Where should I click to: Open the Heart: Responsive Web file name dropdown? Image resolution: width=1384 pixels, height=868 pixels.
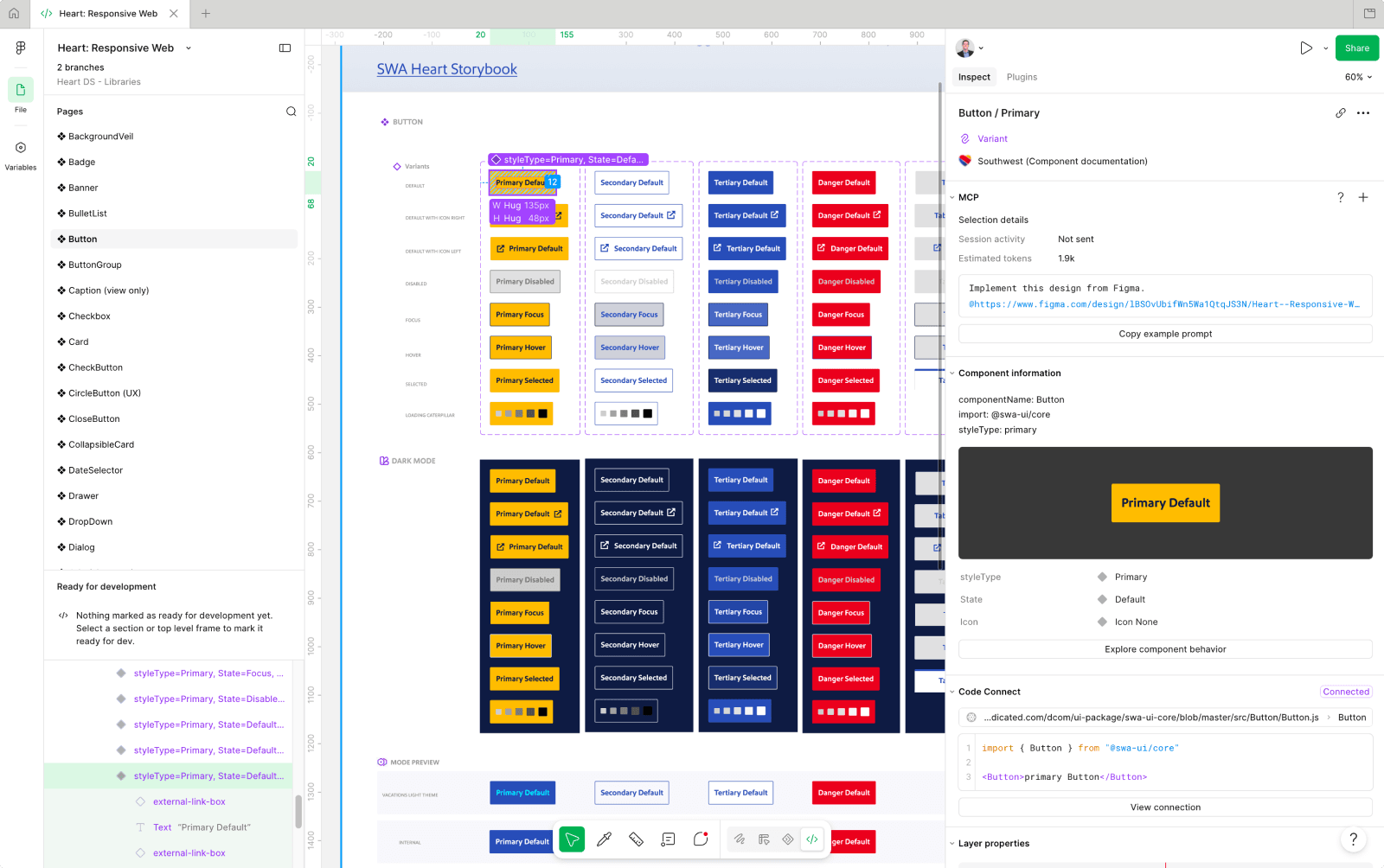point(189,48)
